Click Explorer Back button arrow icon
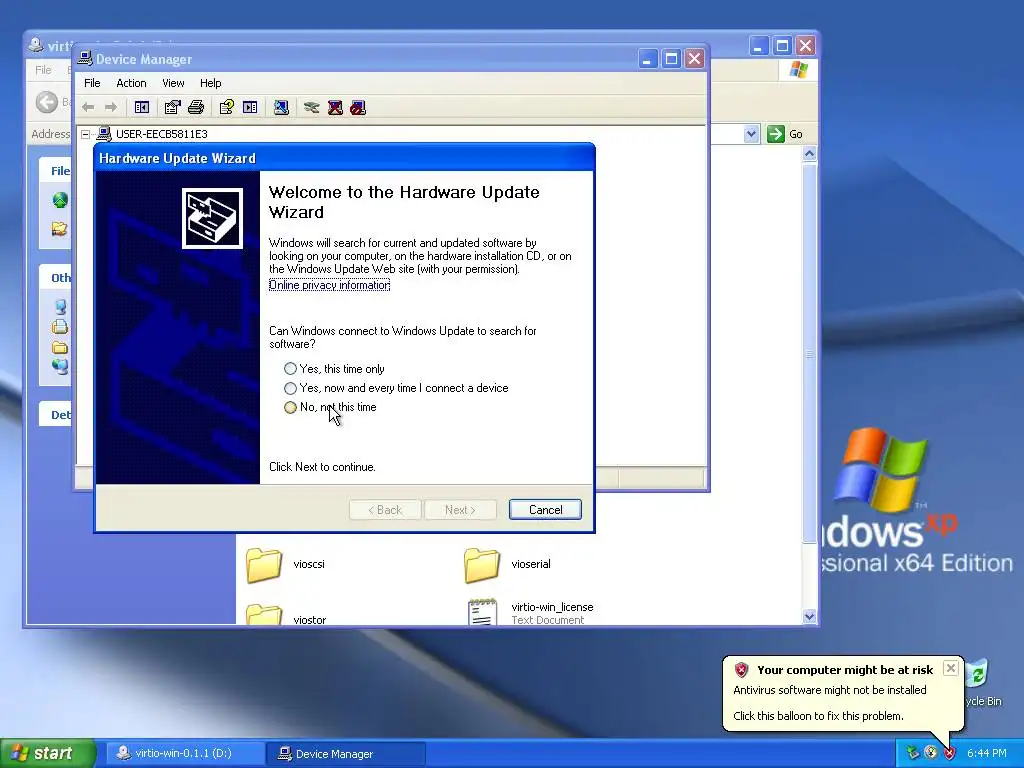1024x768 pixels. (46, 102)
